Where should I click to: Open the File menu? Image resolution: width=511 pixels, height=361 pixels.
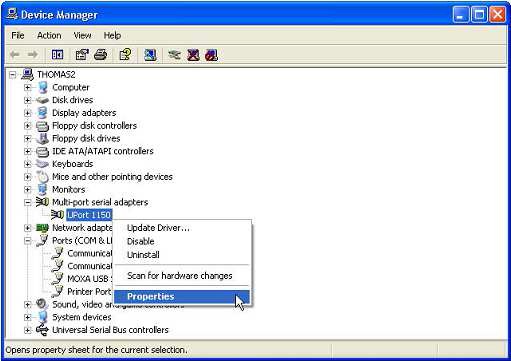pyautogui.click(x=18, y=35)
